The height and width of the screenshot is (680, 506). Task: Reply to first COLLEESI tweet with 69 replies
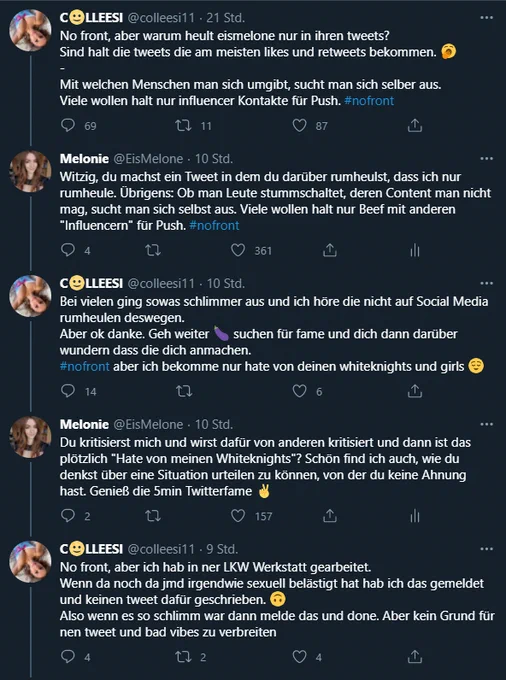[x=68, y=126]
